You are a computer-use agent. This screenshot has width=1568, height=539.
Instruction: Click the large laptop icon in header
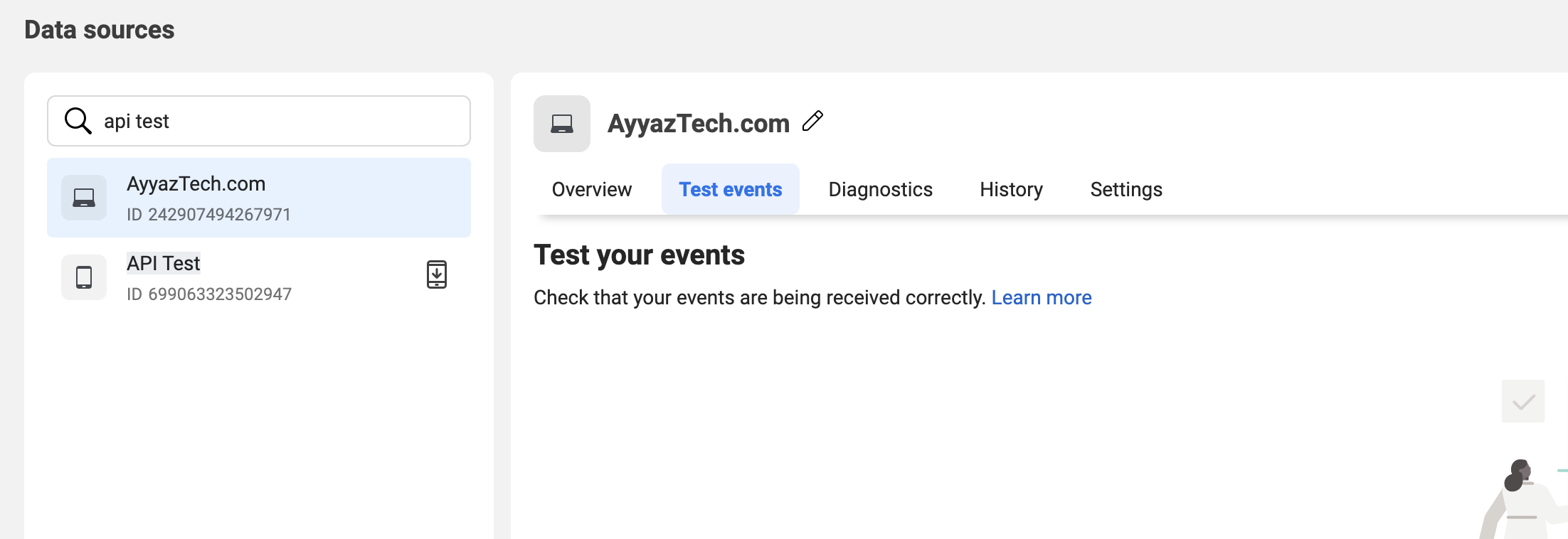click(562, 124)
